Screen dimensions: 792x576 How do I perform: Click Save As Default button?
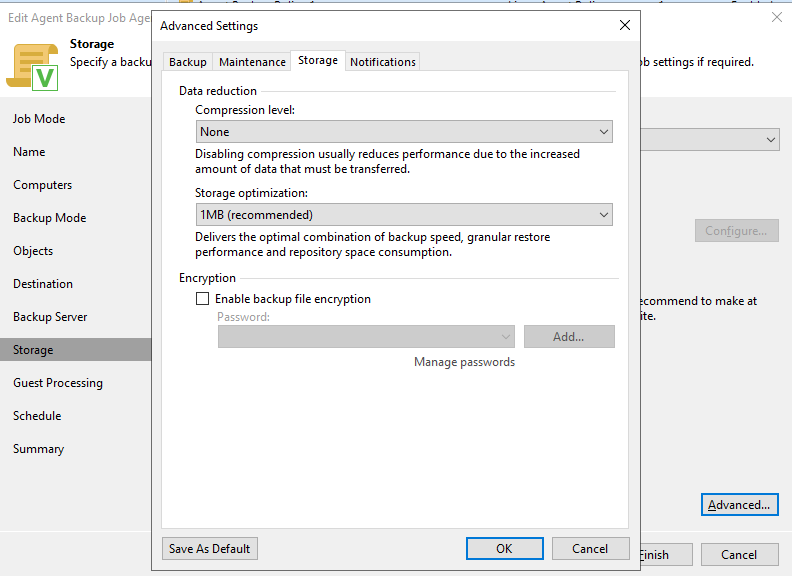210,548
